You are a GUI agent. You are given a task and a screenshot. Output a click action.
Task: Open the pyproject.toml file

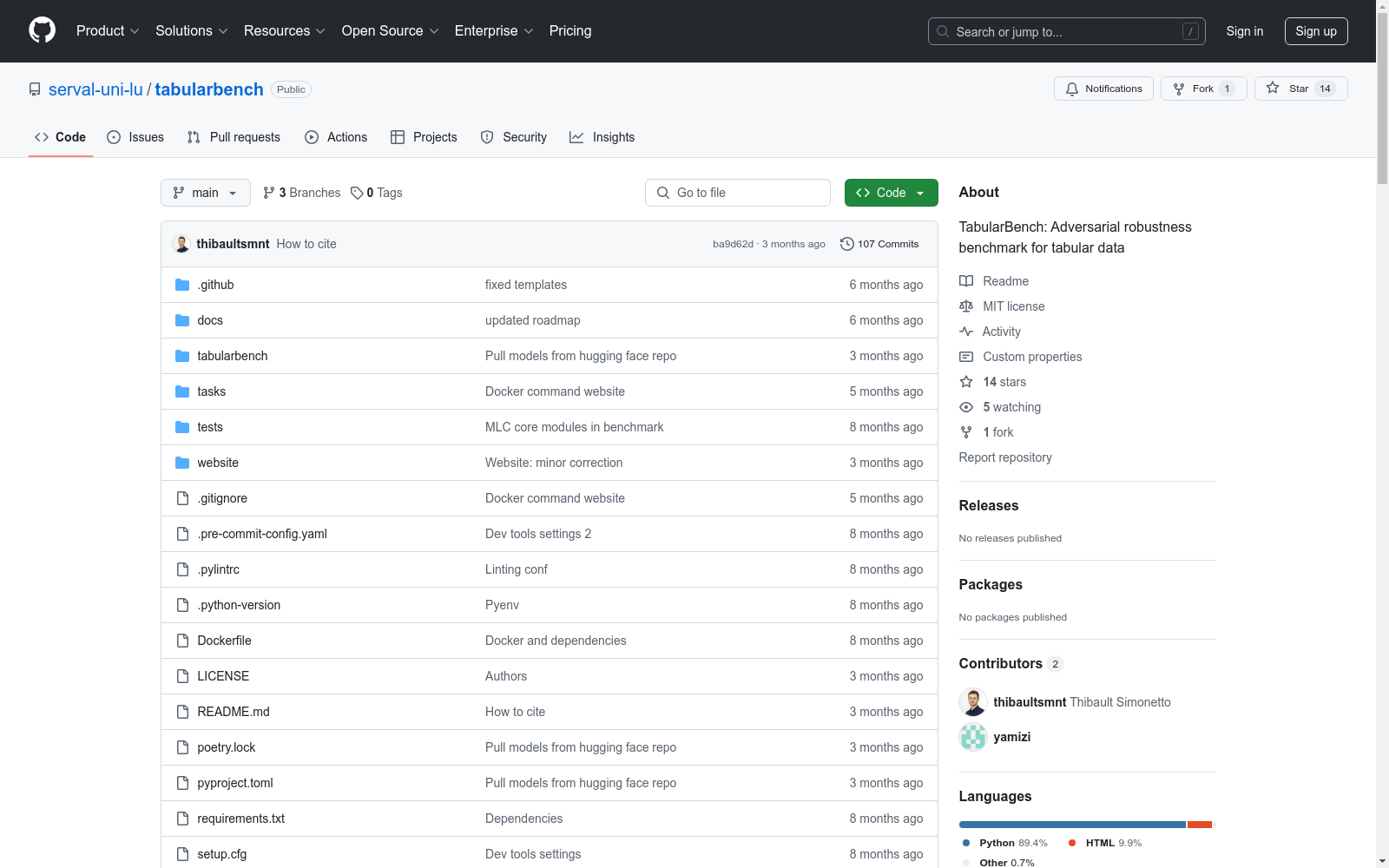point(235,783)
